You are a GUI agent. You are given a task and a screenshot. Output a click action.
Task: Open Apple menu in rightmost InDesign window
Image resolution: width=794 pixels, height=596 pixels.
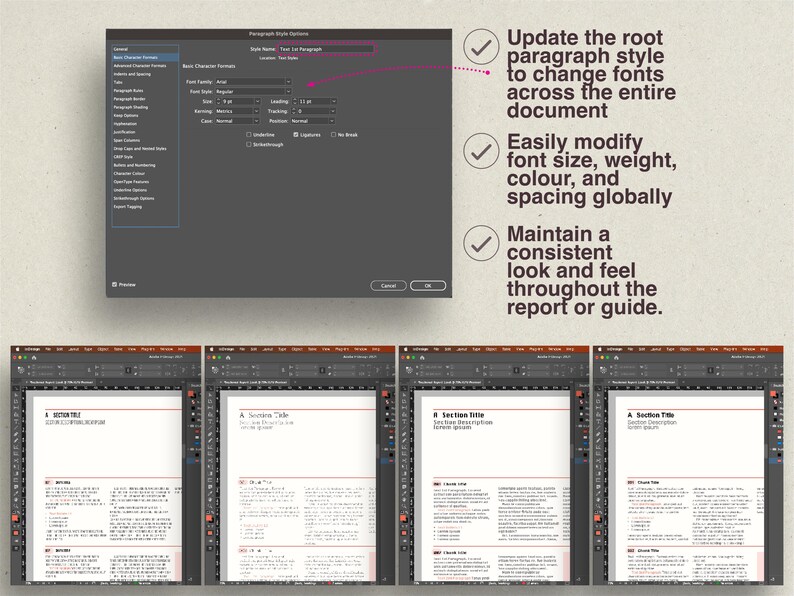pyautogui.click(x=599, y=349)
